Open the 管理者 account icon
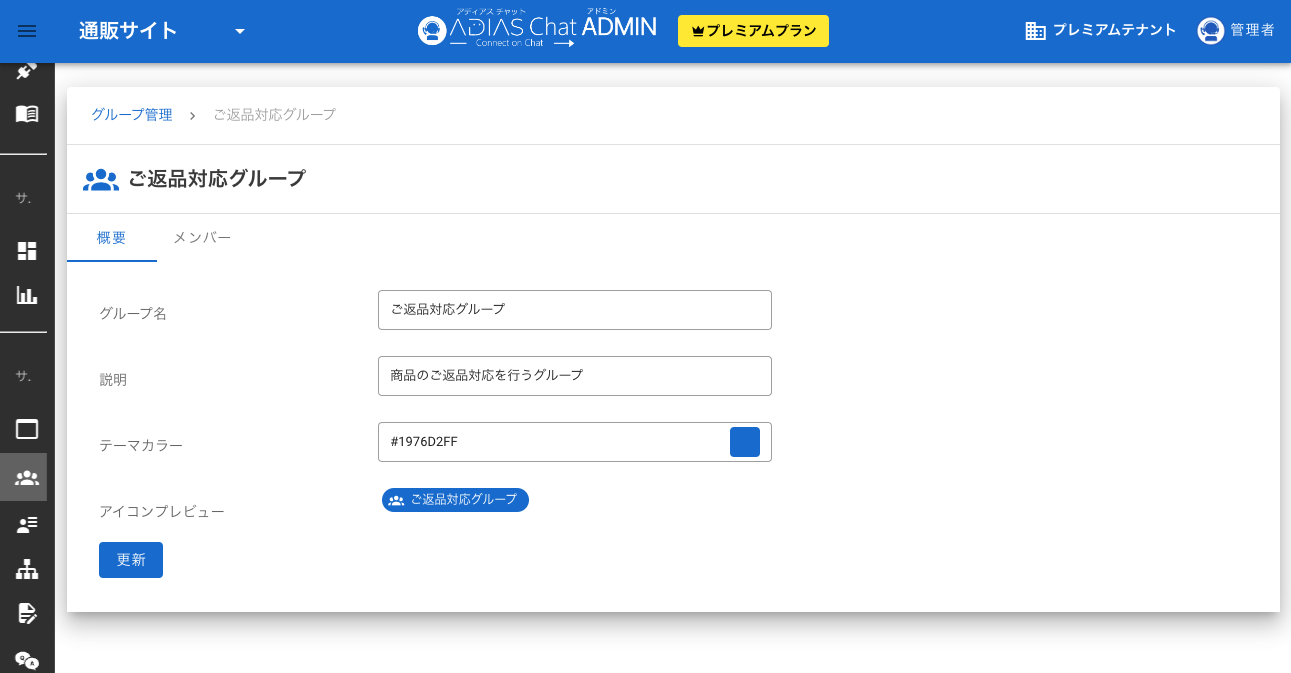Viewport: 1291px width, 673px height. (x=1212, y=30)
